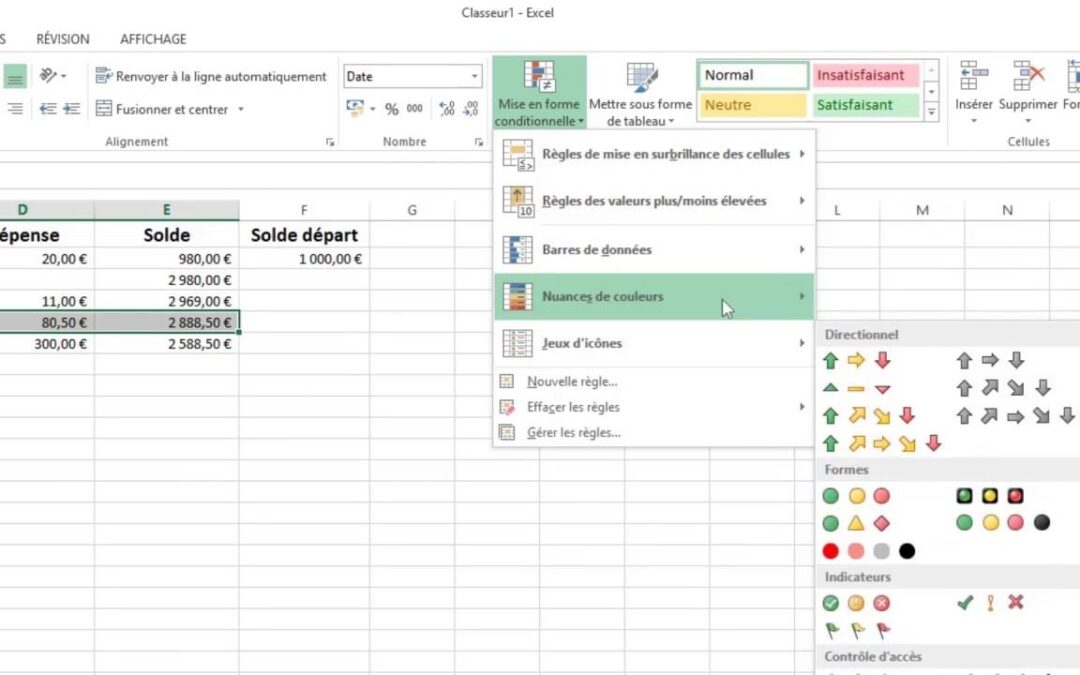Choose 3 colored arrows icon set
1080x675 pixels.
coord(857,360)
